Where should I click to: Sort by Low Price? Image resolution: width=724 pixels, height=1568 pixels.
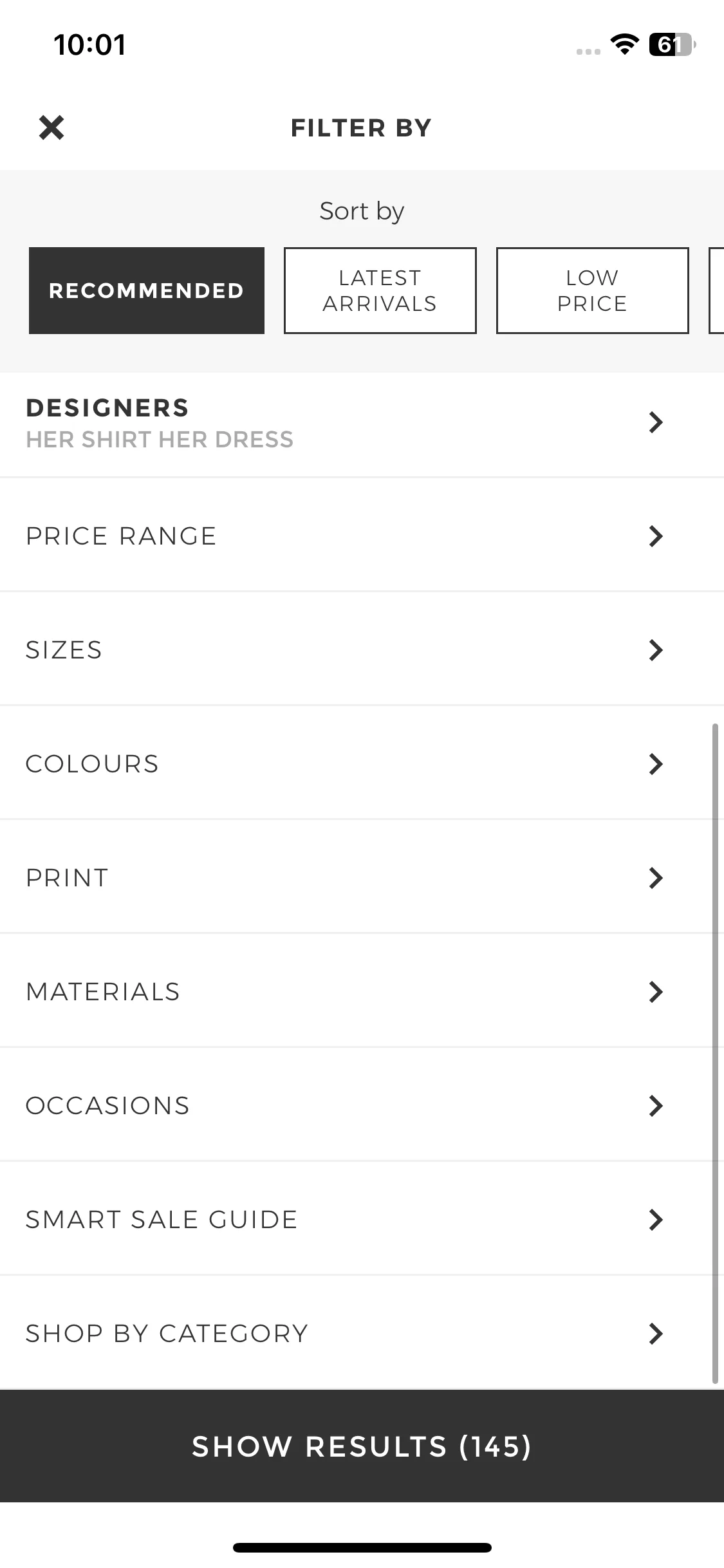(x=593, y=290)
